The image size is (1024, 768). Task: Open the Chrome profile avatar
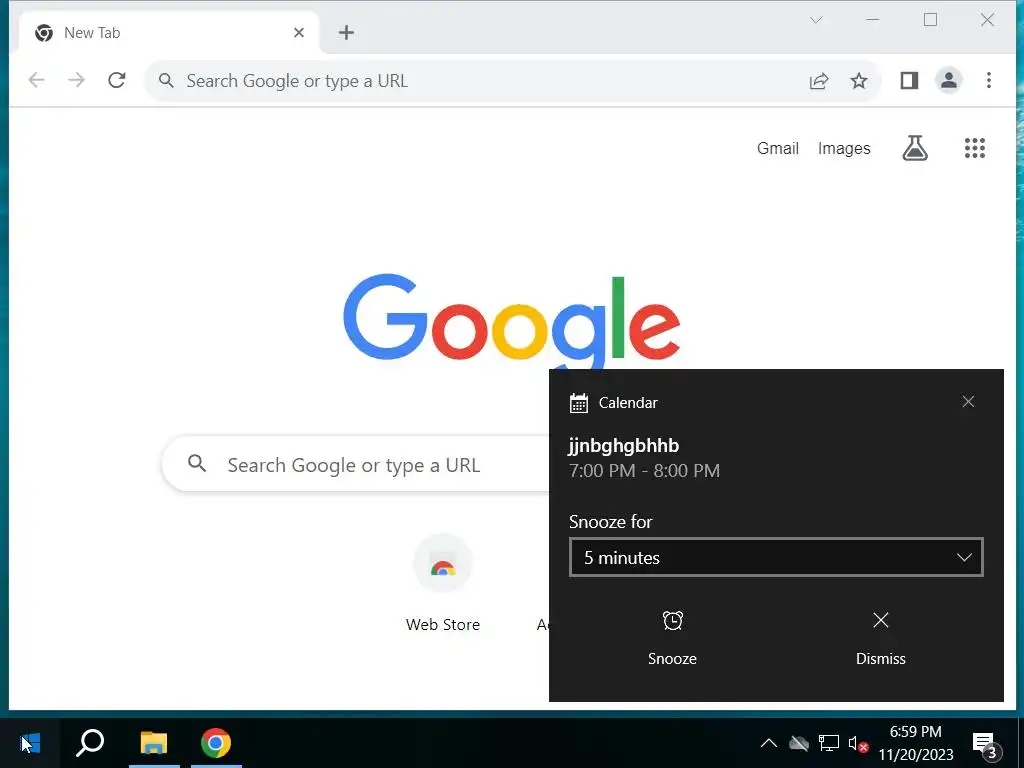pyautogui.click(x=949, y=80)
